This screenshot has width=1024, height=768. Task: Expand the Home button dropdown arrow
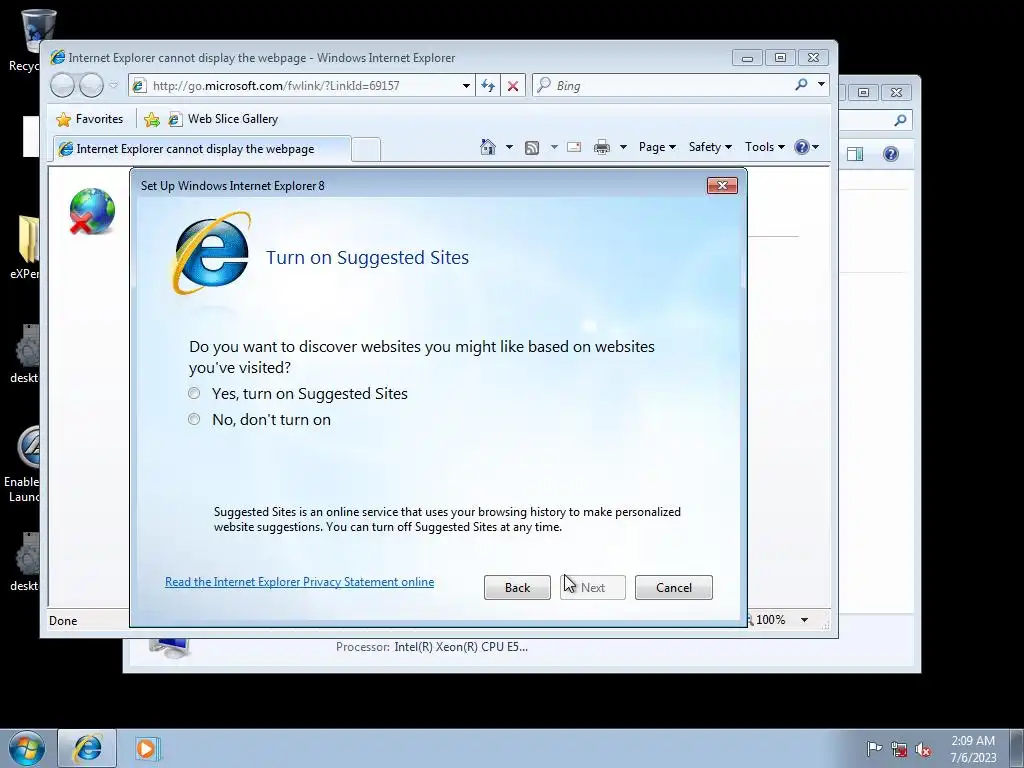[x=509, y=147]
